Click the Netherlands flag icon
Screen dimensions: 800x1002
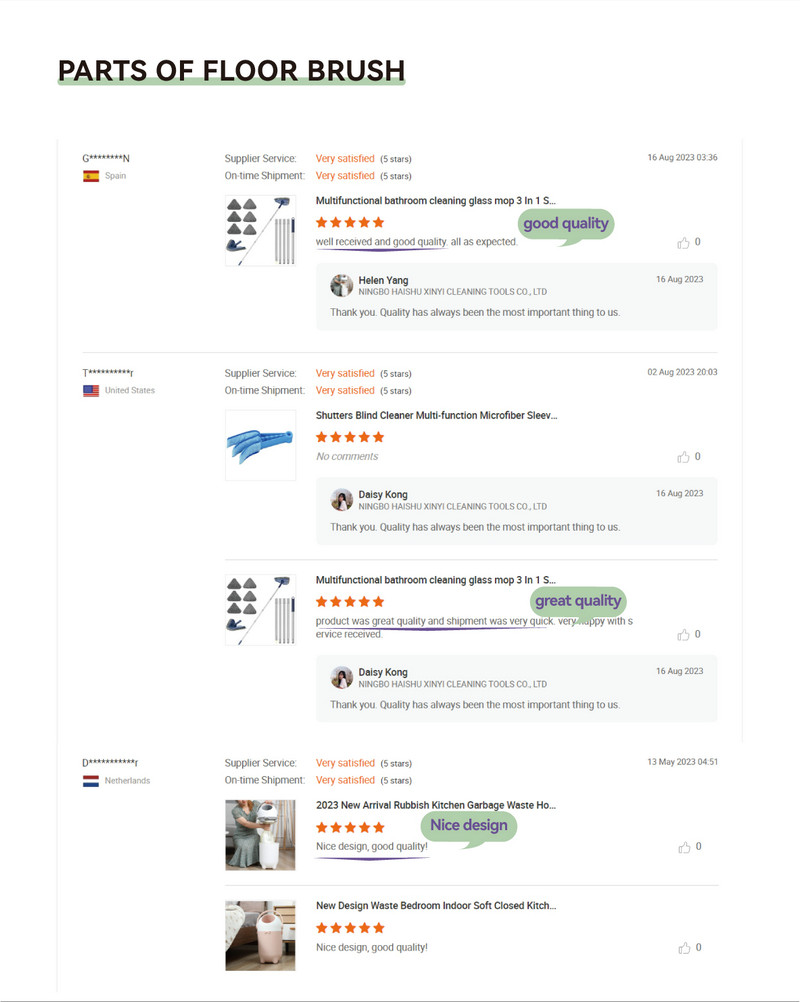coord(91,781)
